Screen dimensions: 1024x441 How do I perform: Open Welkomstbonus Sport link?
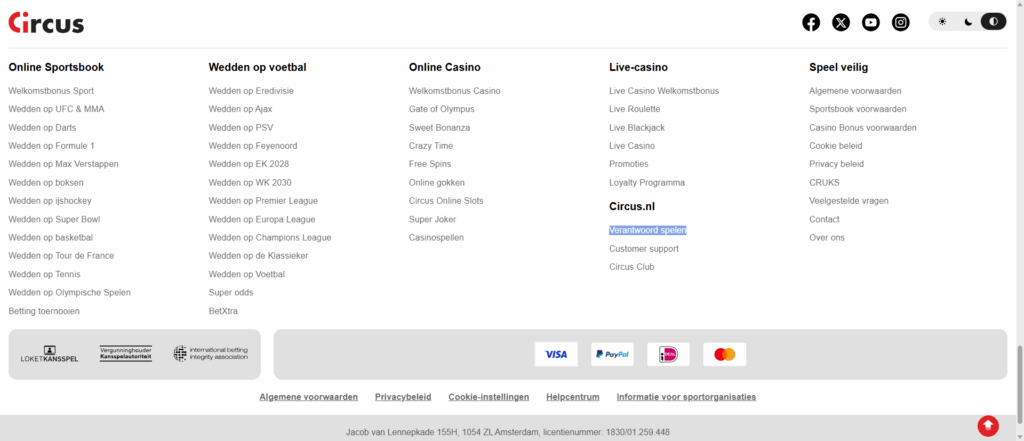[51, 91]
